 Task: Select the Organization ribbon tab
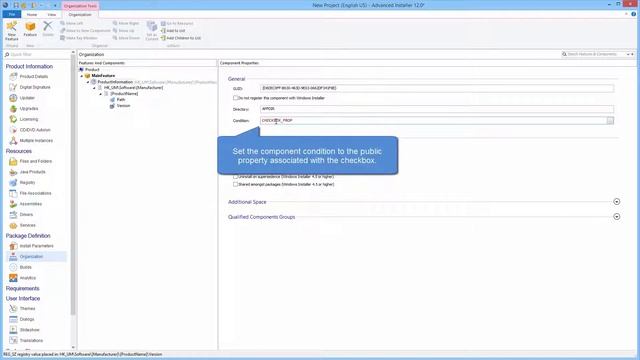80,15
